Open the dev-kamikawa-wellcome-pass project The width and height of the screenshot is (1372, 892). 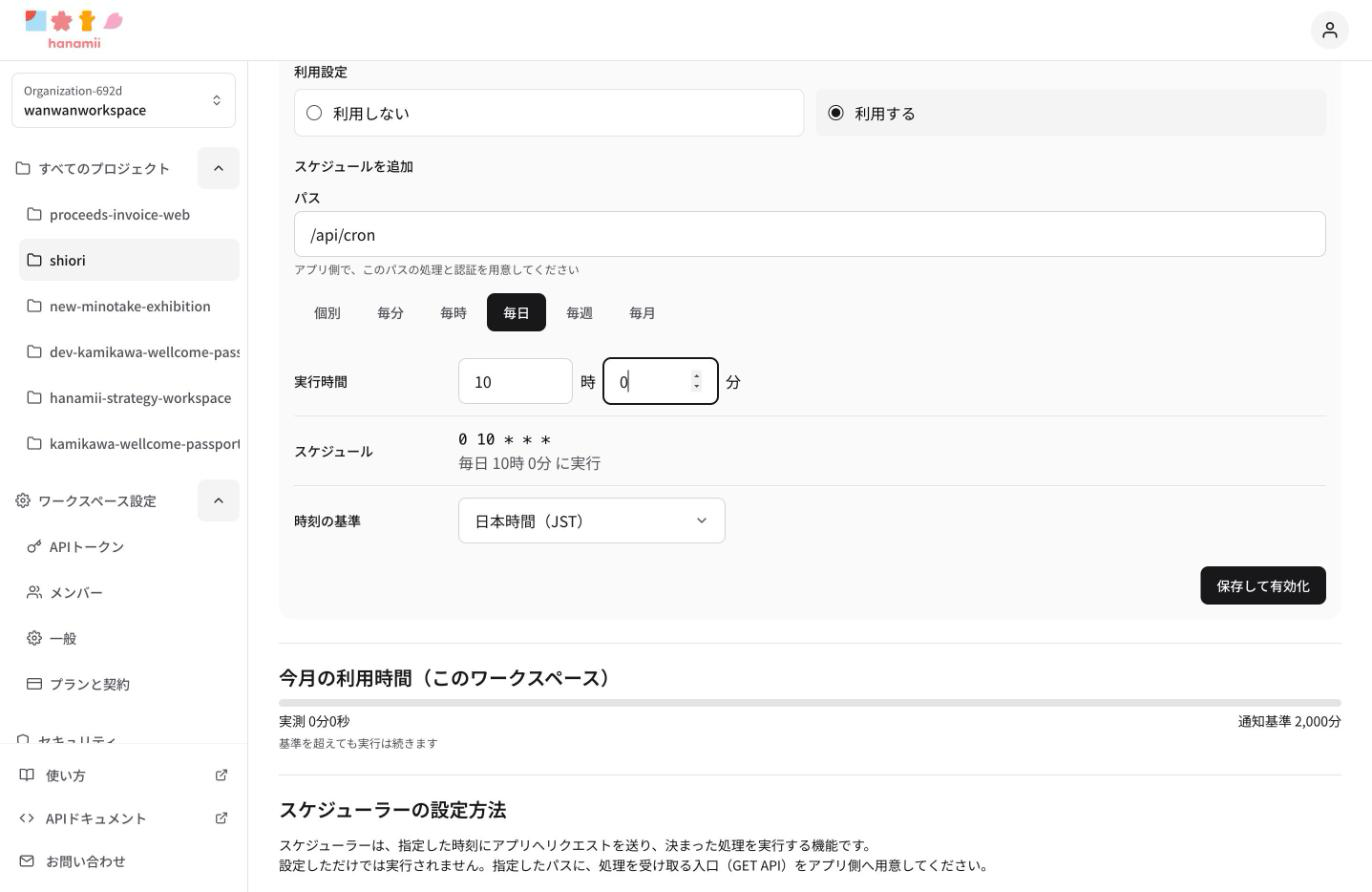129,352
